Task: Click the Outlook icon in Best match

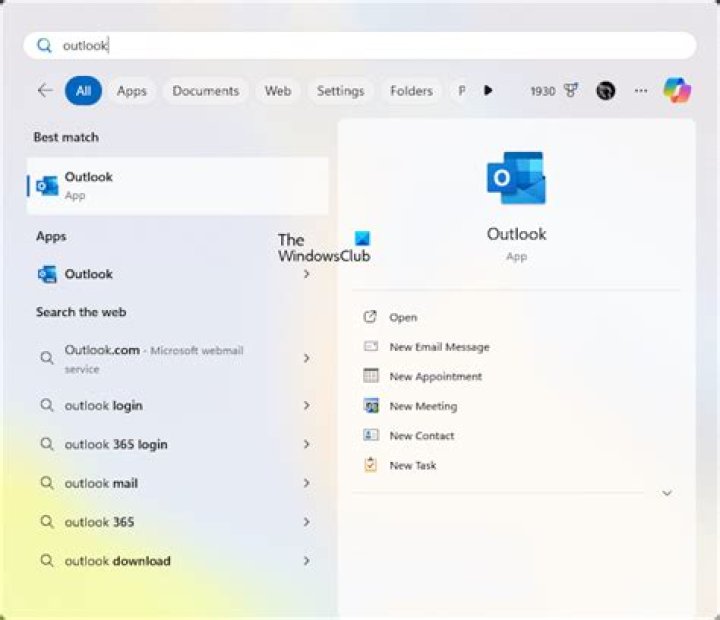Action: [47, 186]
